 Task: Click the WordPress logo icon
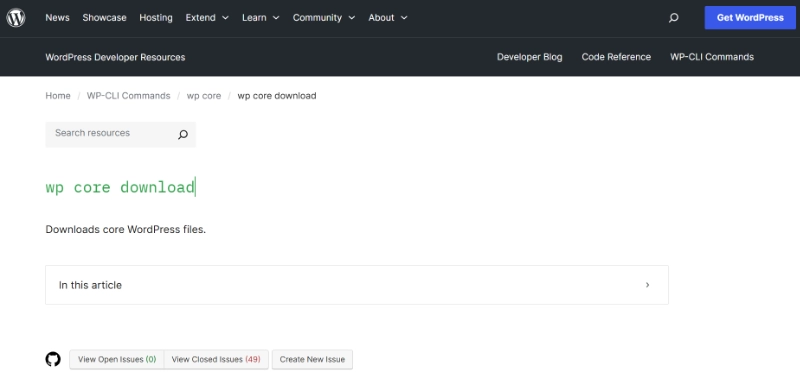[16, 18]
